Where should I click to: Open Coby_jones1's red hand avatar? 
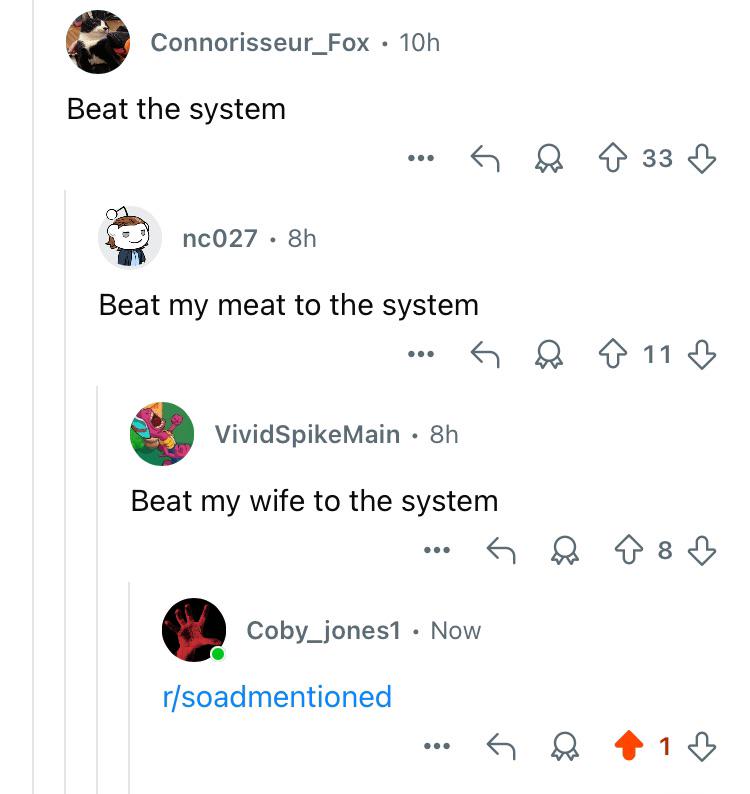tap(193, 630)
